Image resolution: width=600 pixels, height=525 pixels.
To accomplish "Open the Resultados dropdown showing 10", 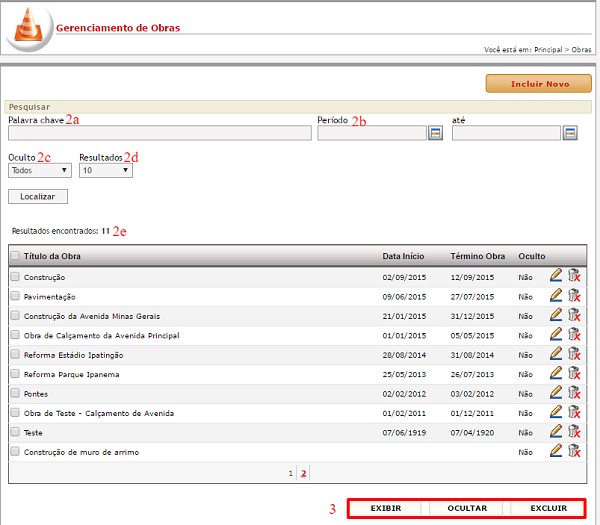I will 106,170.
